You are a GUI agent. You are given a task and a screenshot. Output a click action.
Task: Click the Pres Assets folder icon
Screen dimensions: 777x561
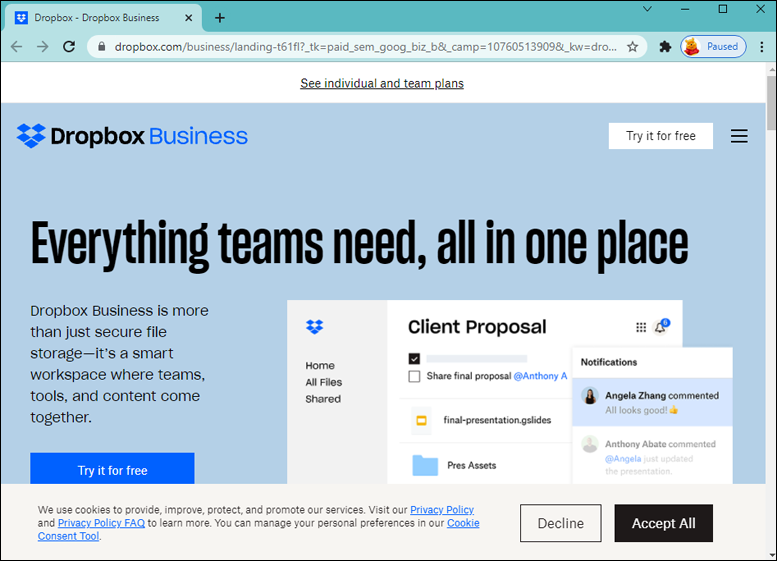(x=425, y=465)
